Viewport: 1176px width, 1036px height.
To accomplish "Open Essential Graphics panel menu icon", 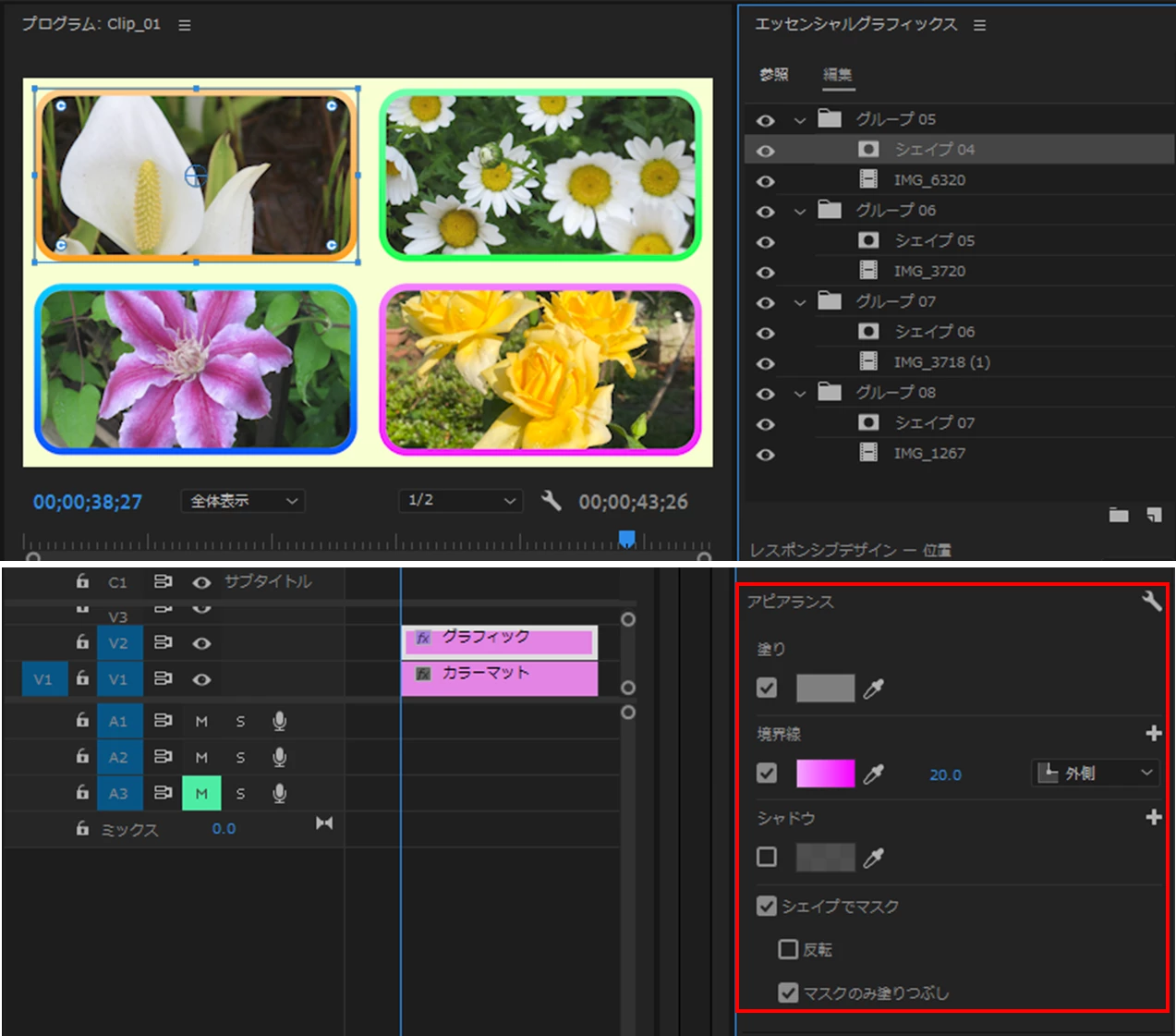I will [979, 25].
